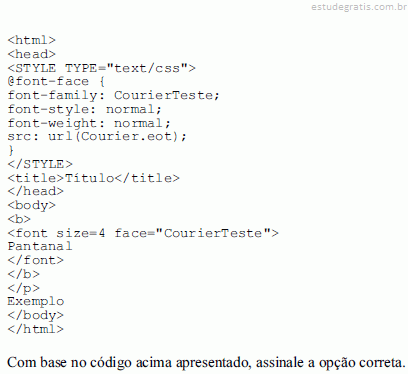The width and height of the screenshot is (408, 374).
Task: Click the font-weight: normal line
Action: click(x=89, y=123)
